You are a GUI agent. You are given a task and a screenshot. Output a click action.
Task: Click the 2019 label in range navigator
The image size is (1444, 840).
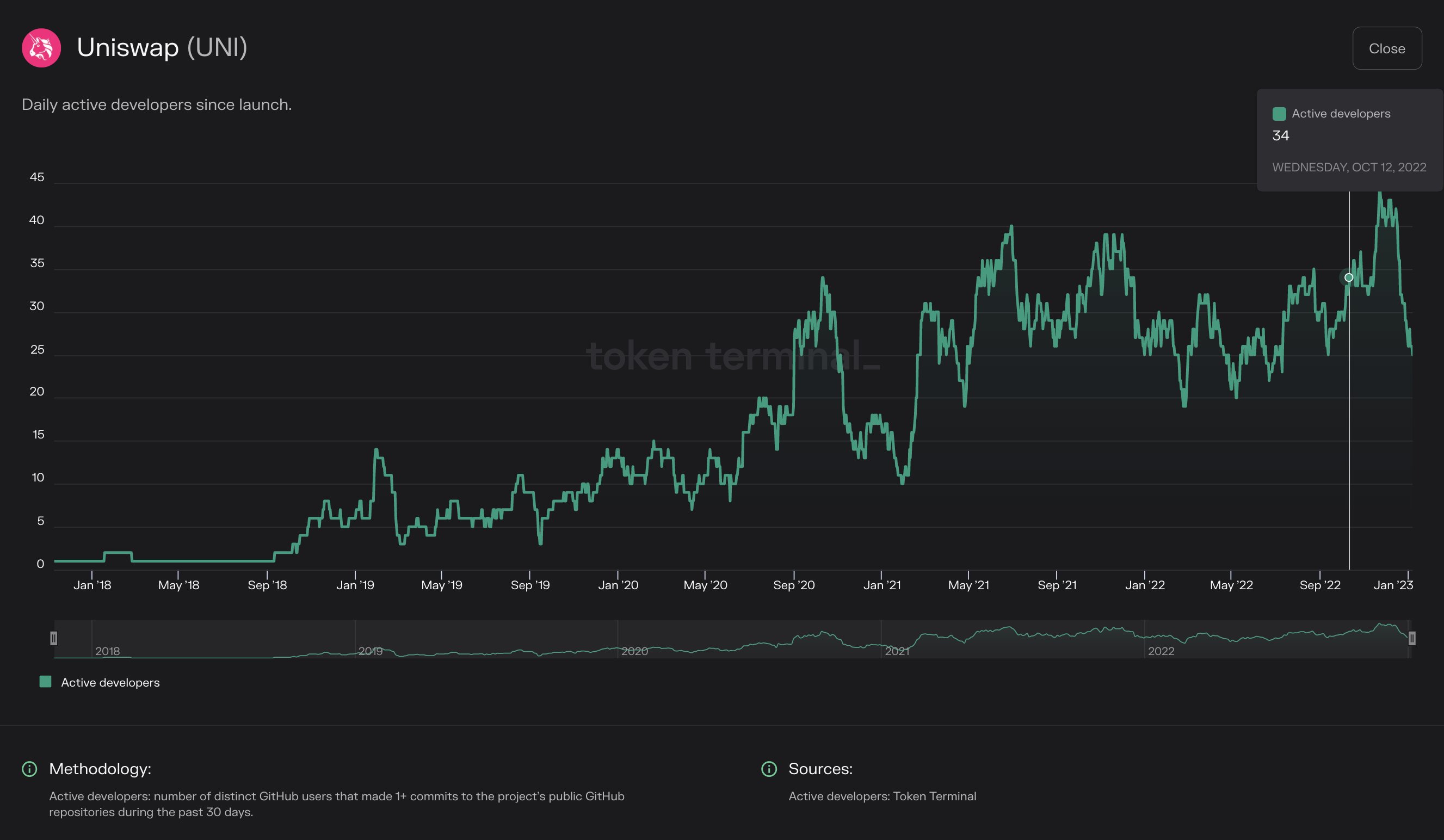click(x=370, y=651)
